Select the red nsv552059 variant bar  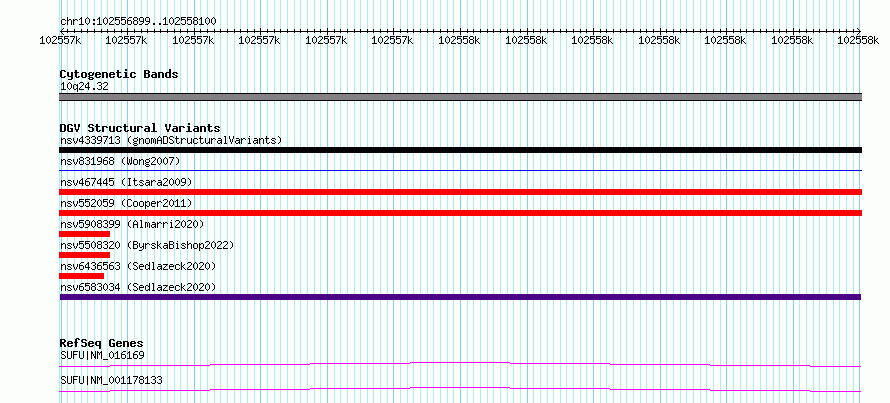coord(460,213)
